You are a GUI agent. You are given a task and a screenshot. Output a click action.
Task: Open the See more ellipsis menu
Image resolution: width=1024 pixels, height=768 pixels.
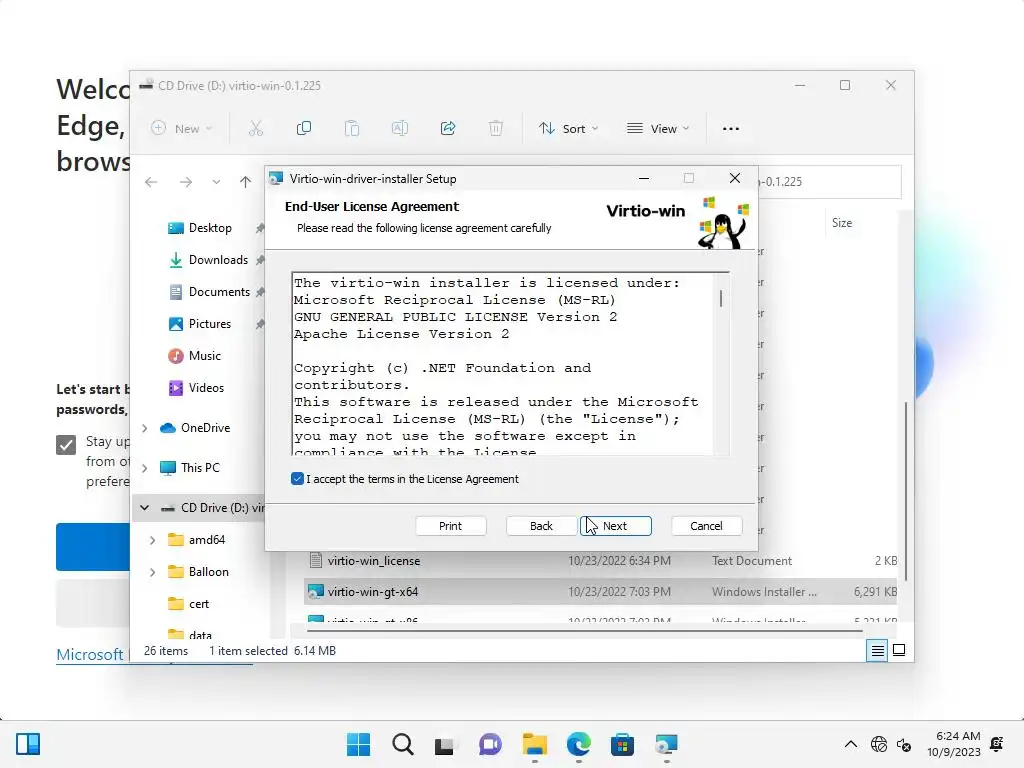click(x=731, y=129)
